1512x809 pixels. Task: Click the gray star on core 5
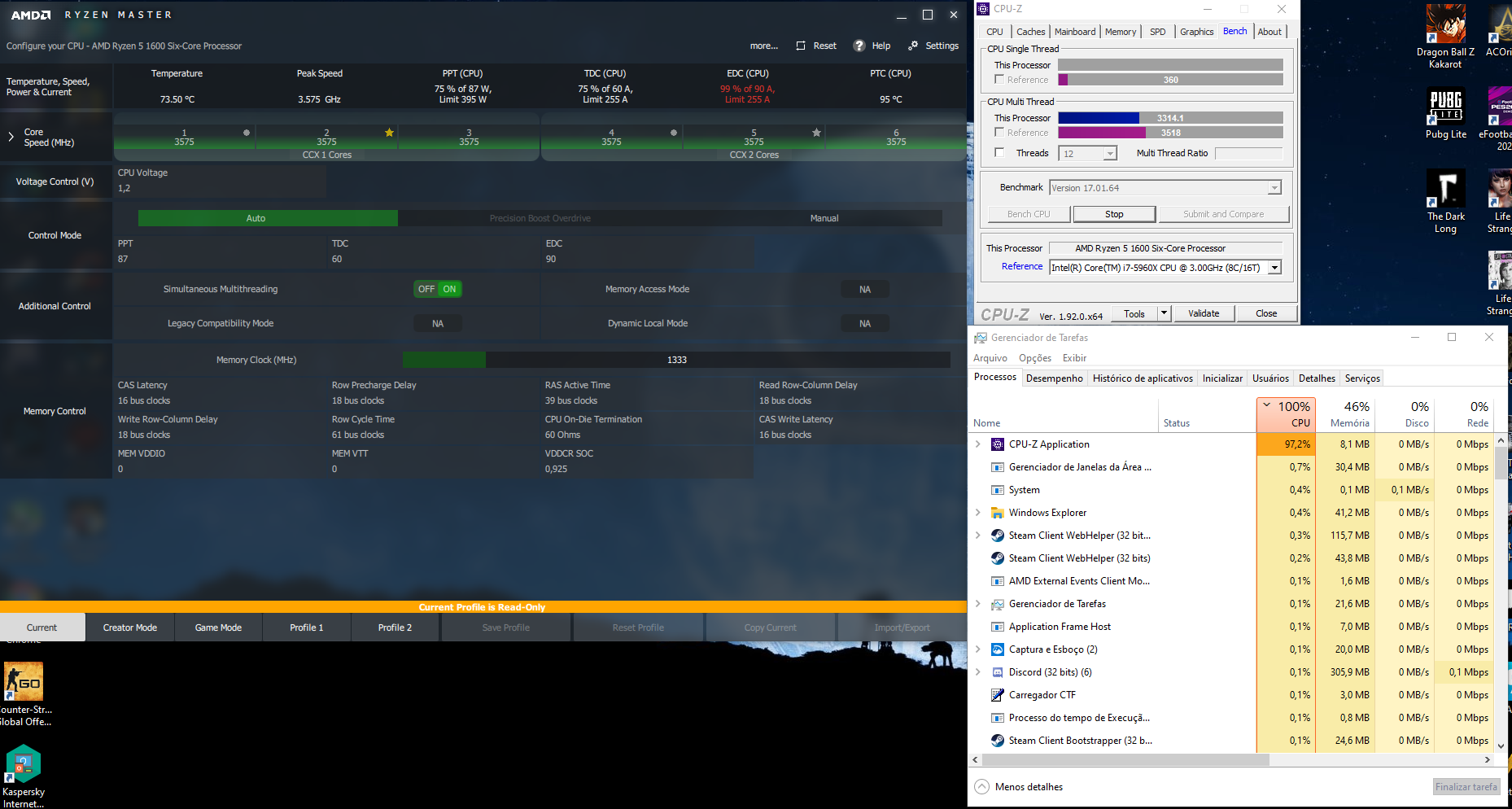tap(816, 133)
